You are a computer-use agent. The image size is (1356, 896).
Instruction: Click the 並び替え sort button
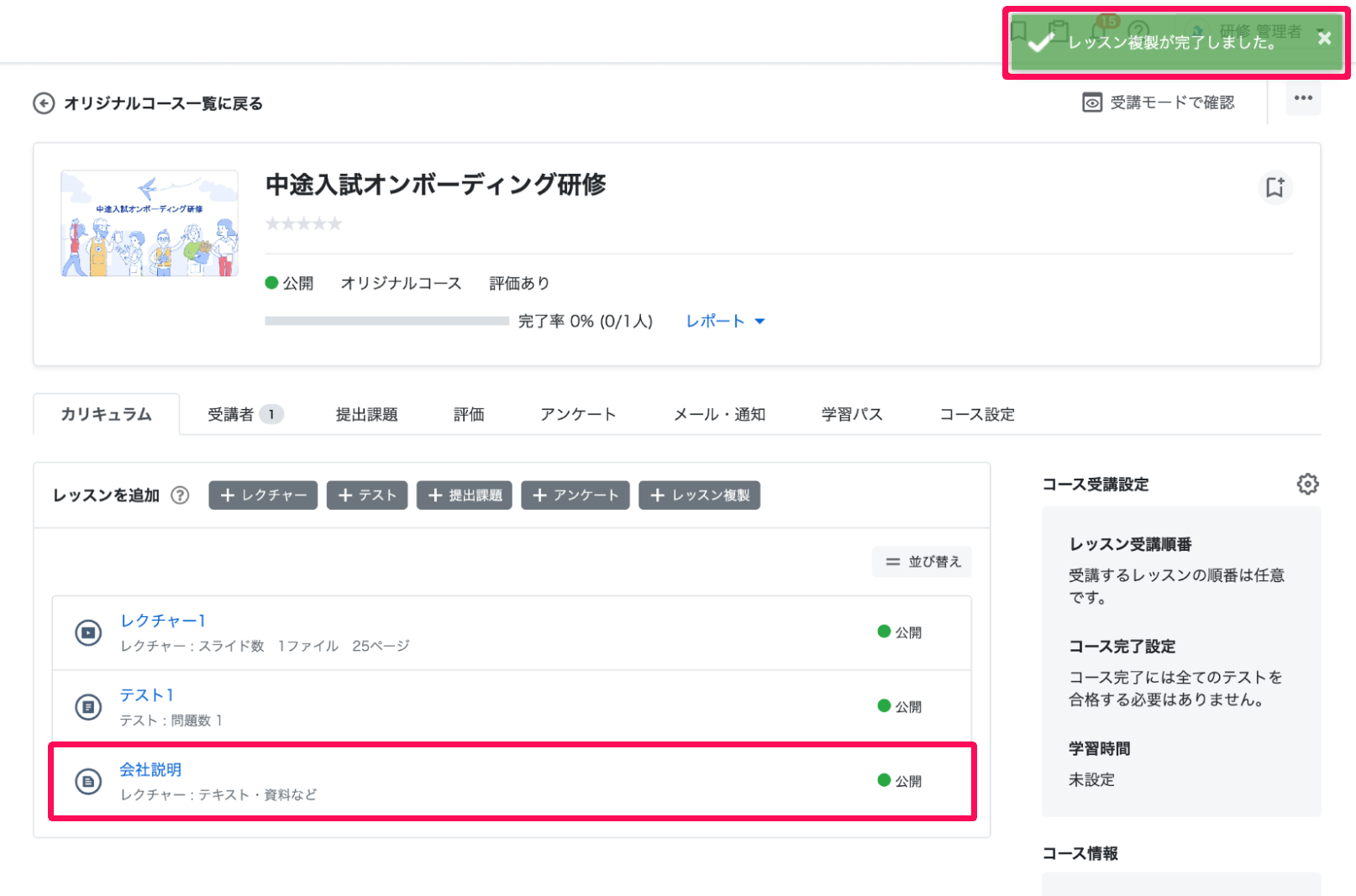922,562
